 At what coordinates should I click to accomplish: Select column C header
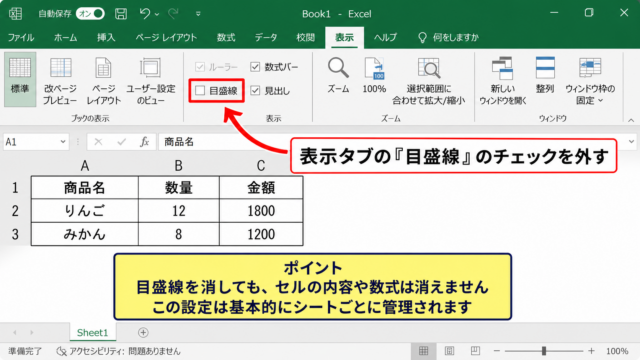(261, 166)
